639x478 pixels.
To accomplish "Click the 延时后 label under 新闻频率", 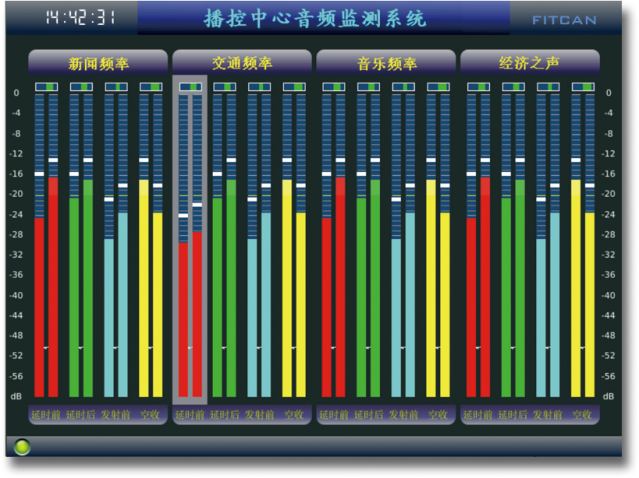I will (81, 415).
